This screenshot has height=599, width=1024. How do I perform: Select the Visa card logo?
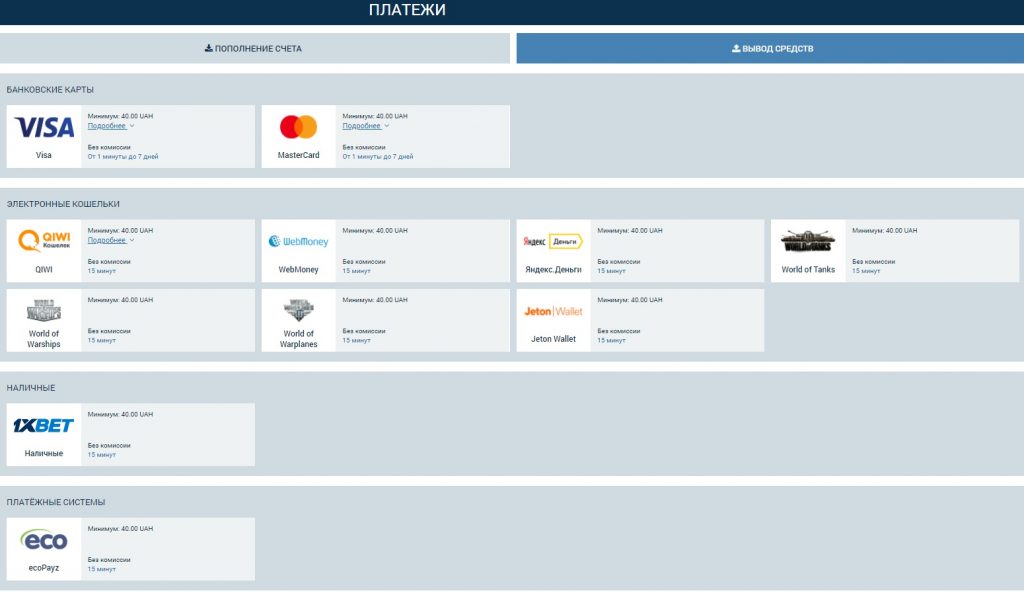44,127
